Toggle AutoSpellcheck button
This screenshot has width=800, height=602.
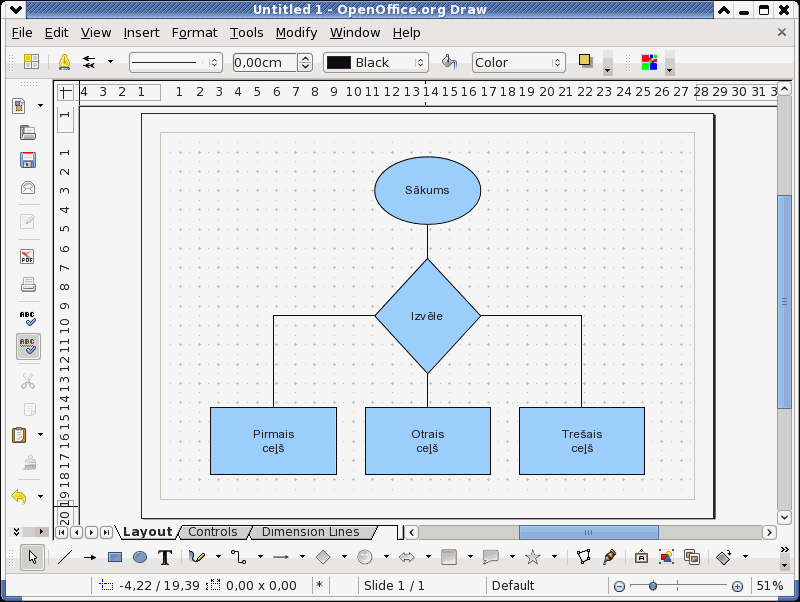pyautogui.click(x=28, y=346)
